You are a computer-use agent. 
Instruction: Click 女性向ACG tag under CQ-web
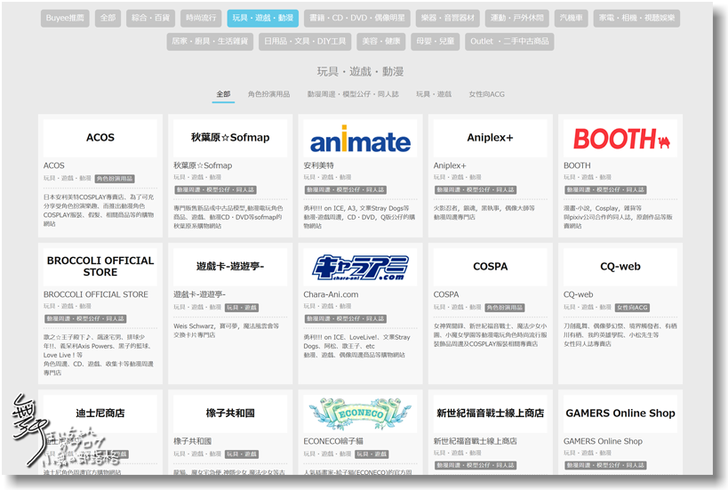tap(632, 307)
